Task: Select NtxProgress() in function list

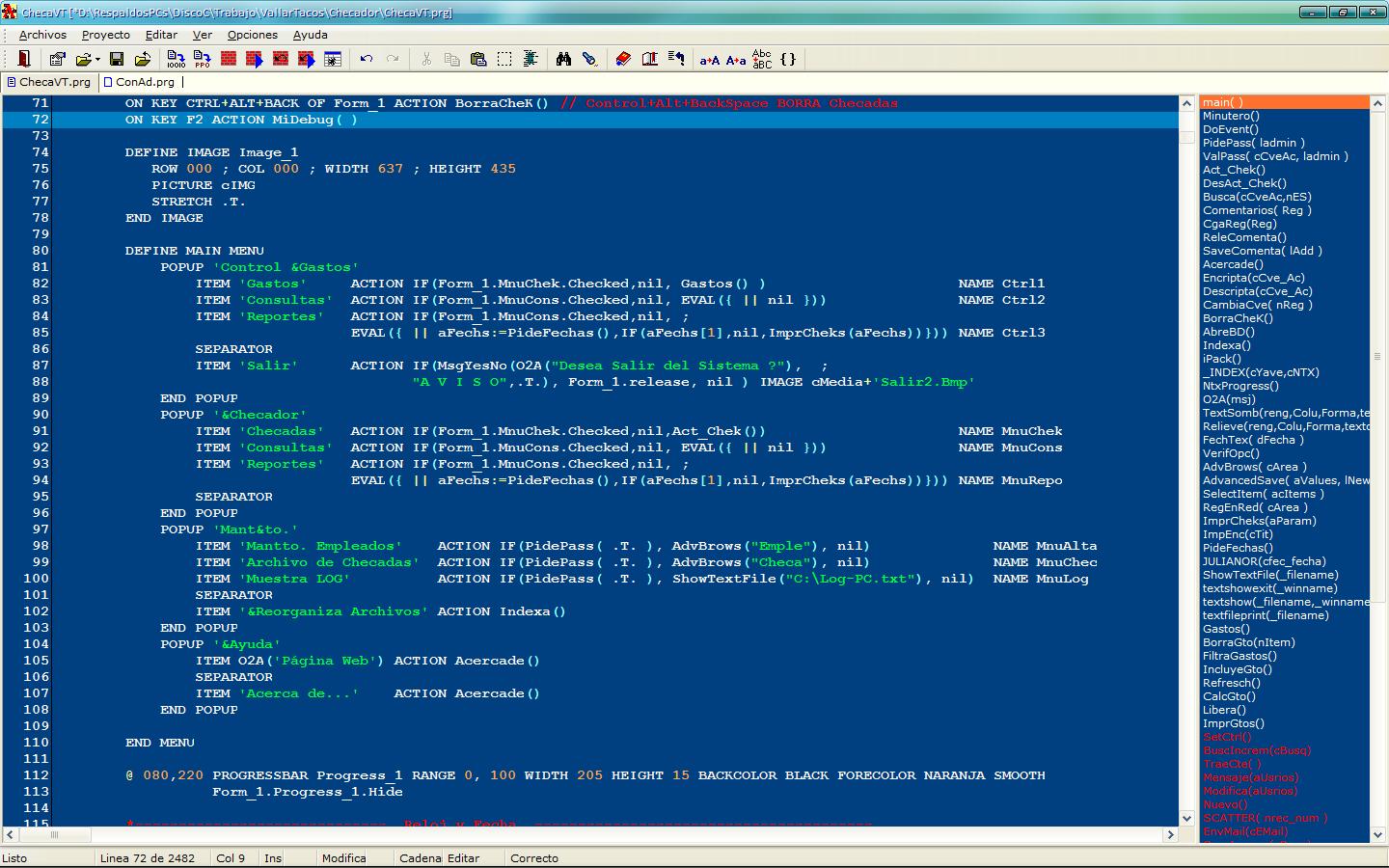Action: click(x=1240, y=386)
